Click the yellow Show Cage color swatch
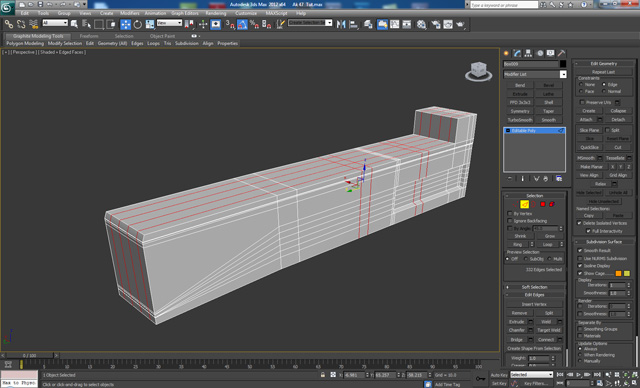This screenshot has height=388, width=640. [627, 273]
